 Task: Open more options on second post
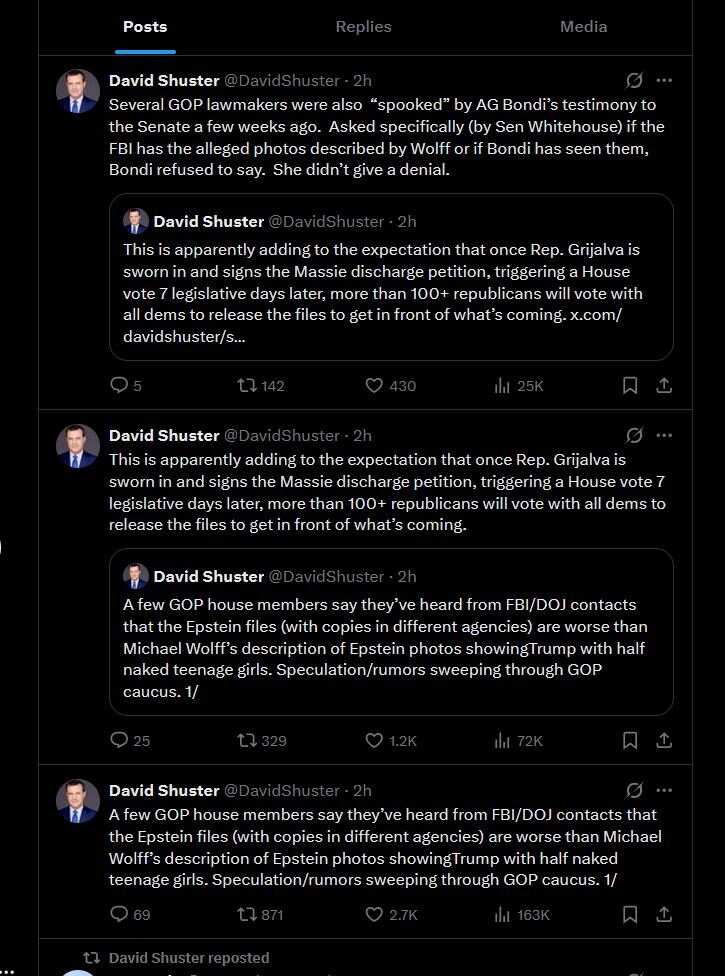pos(664,435)
